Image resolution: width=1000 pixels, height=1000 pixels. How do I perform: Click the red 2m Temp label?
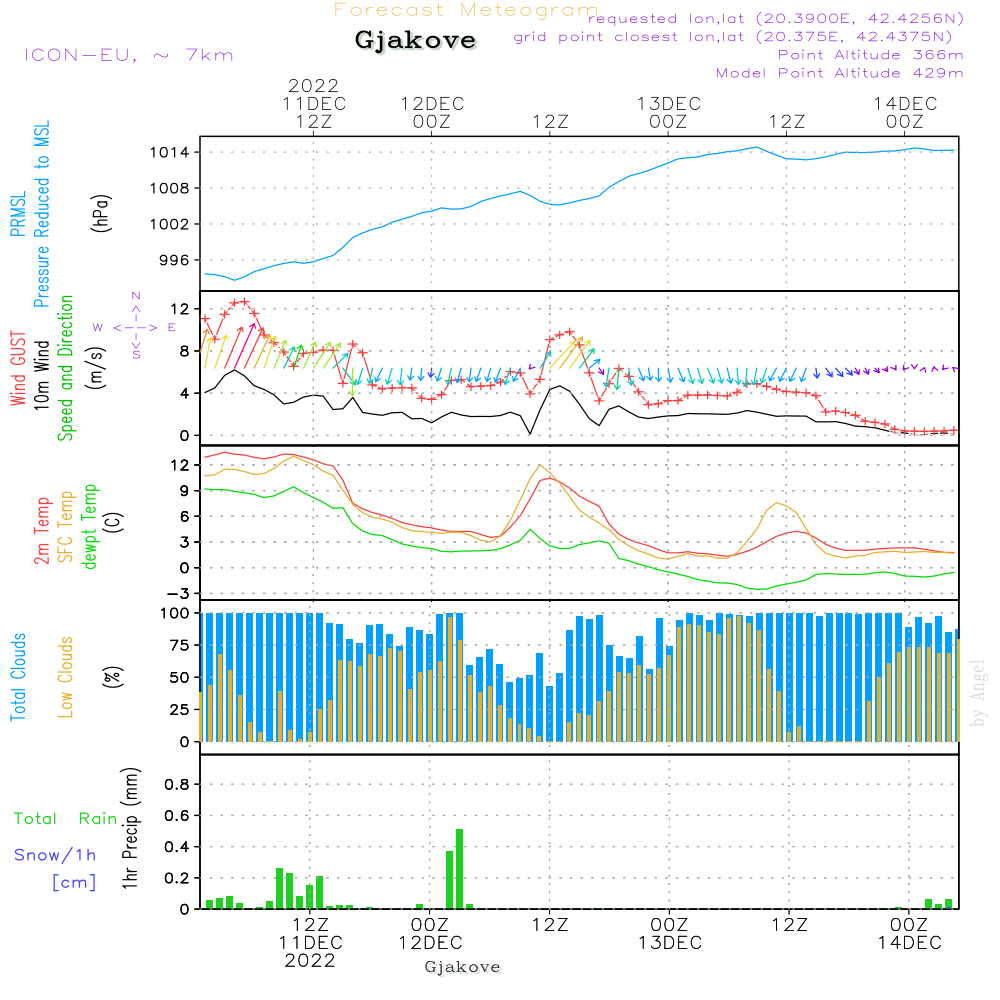point(42,531)
